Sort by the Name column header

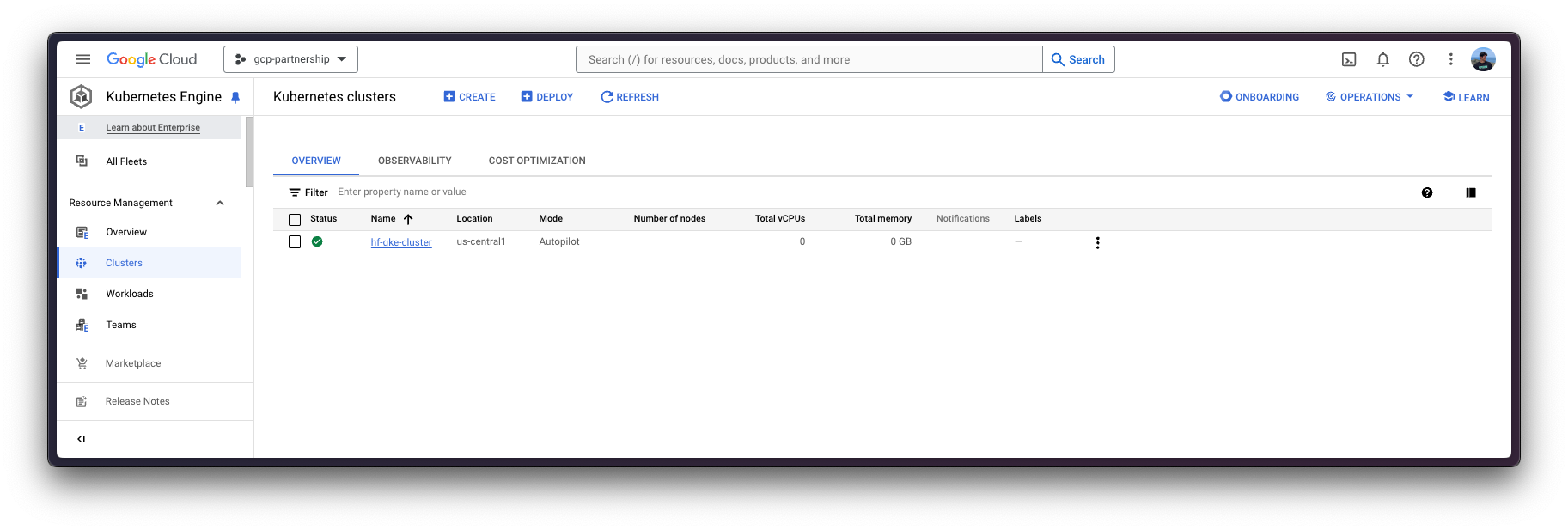pyautogui.click(x=383, y=219)
